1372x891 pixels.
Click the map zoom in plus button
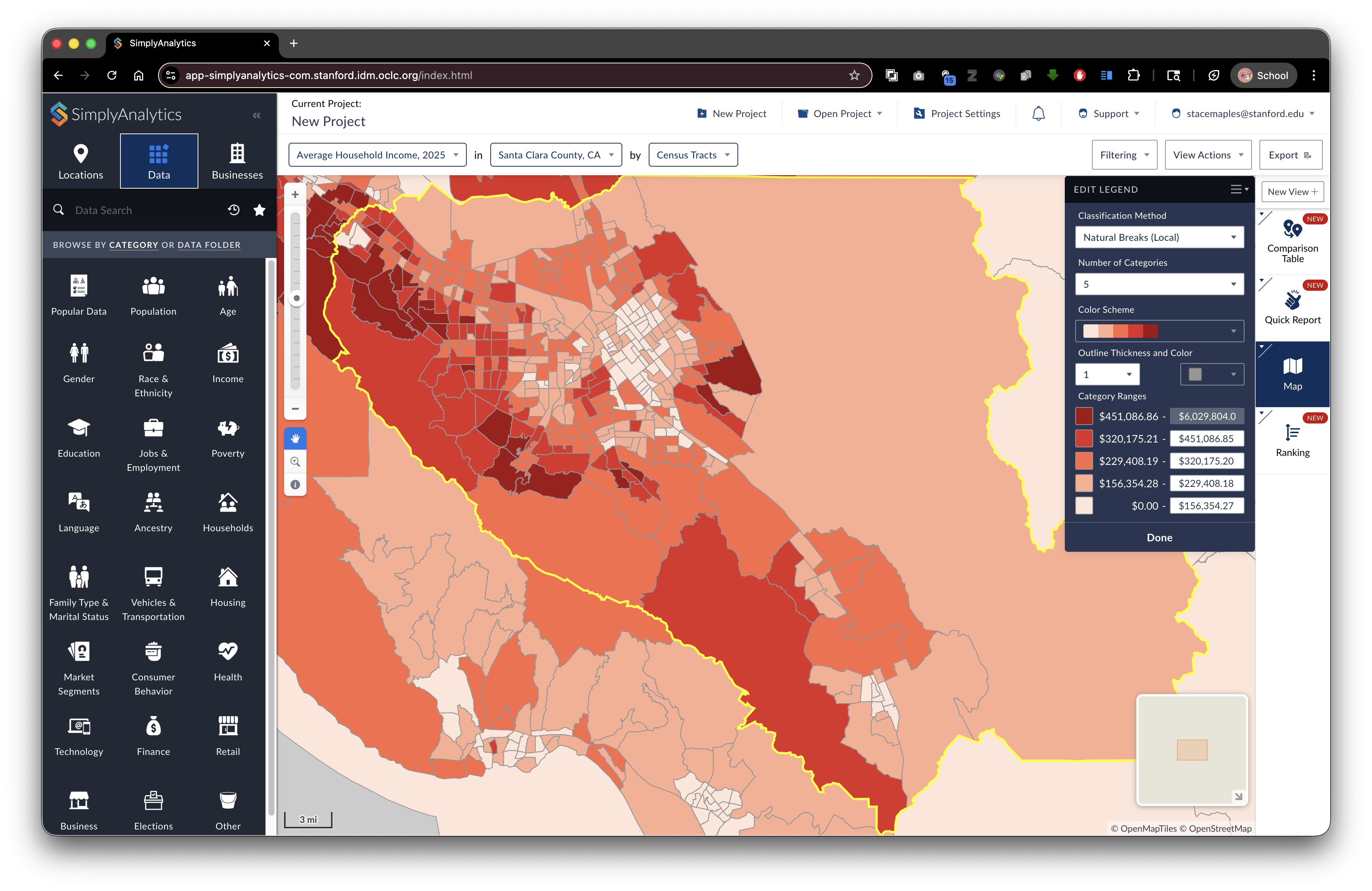pos(295,195)
